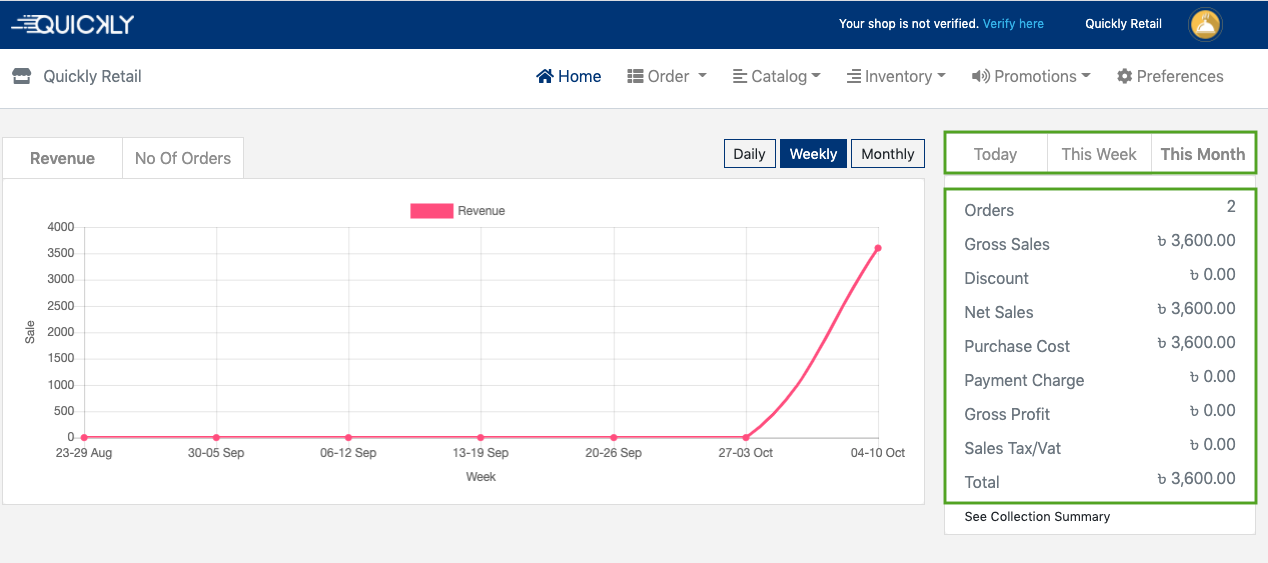Expand the Promotions dropdown arrow
The image size is (1268, 563).
(x=1086, y=76)
